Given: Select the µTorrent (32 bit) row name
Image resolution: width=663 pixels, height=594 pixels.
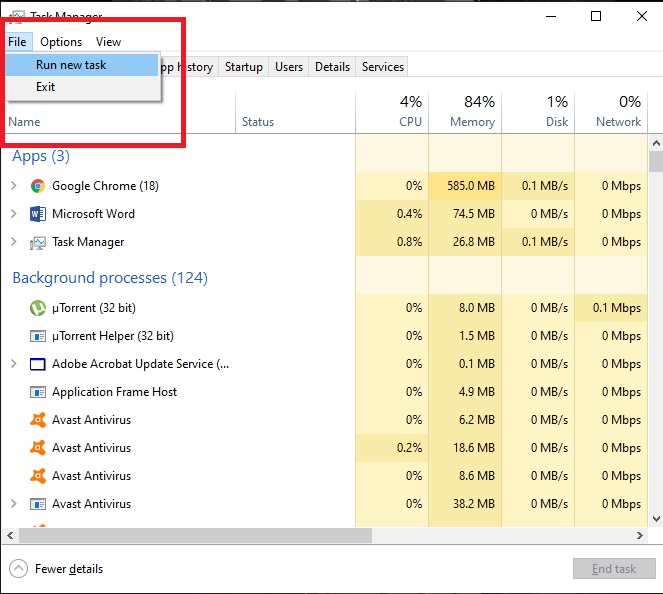Looking at the screenshot, I should (94, 308).
